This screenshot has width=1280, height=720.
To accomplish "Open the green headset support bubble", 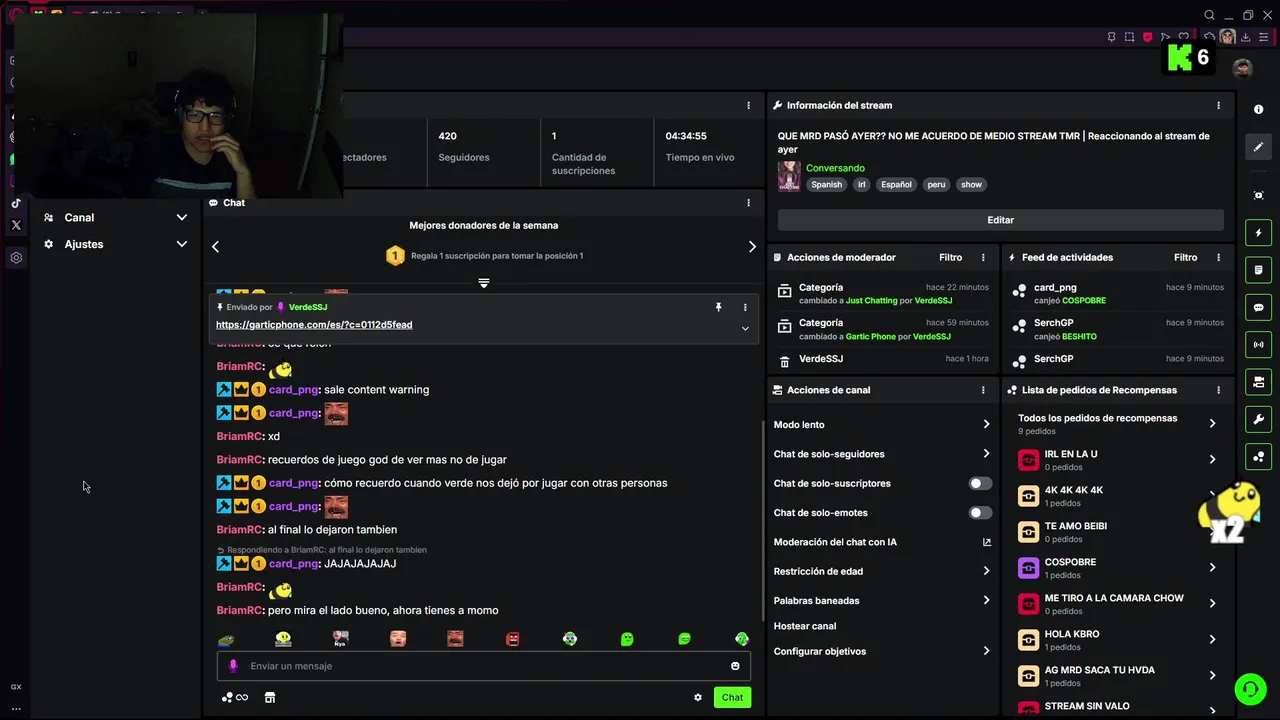I will [x=1250, y=689].
